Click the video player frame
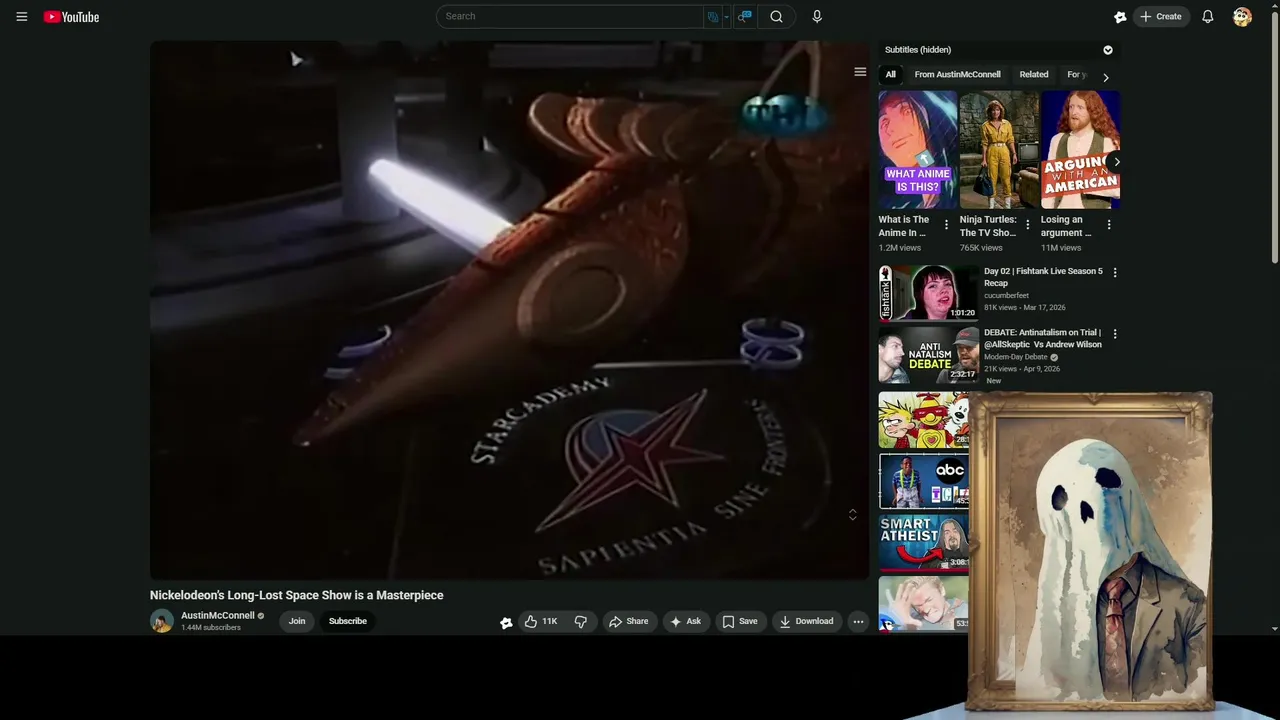 coord(509,310)
